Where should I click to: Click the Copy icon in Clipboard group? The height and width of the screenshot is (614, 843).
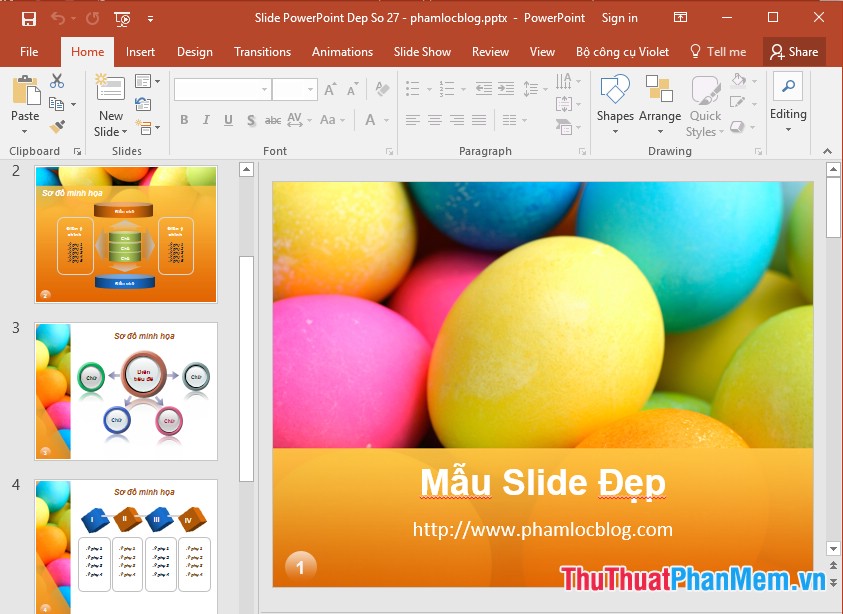coord(57,104)
